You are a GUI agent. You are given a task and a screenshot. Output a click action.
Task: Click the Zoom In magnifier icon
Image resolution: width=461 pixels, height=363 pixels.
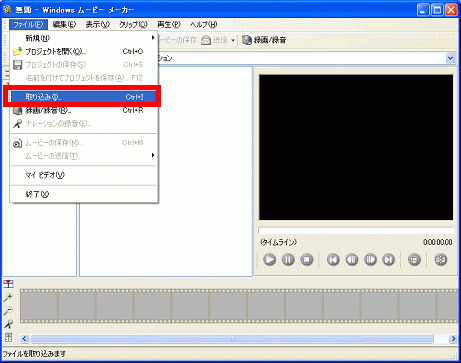pyautogui.click(x=8, y=297)
